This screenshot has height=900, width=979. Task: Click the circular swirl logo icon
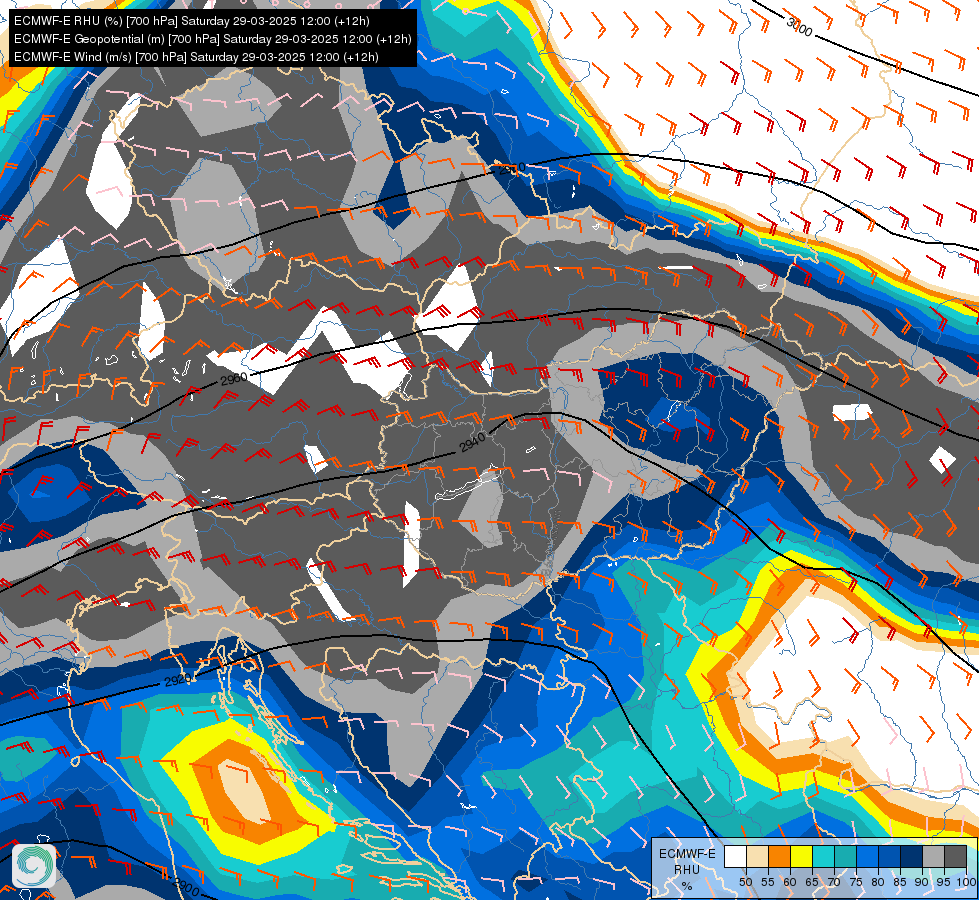[x=34, y=865]
